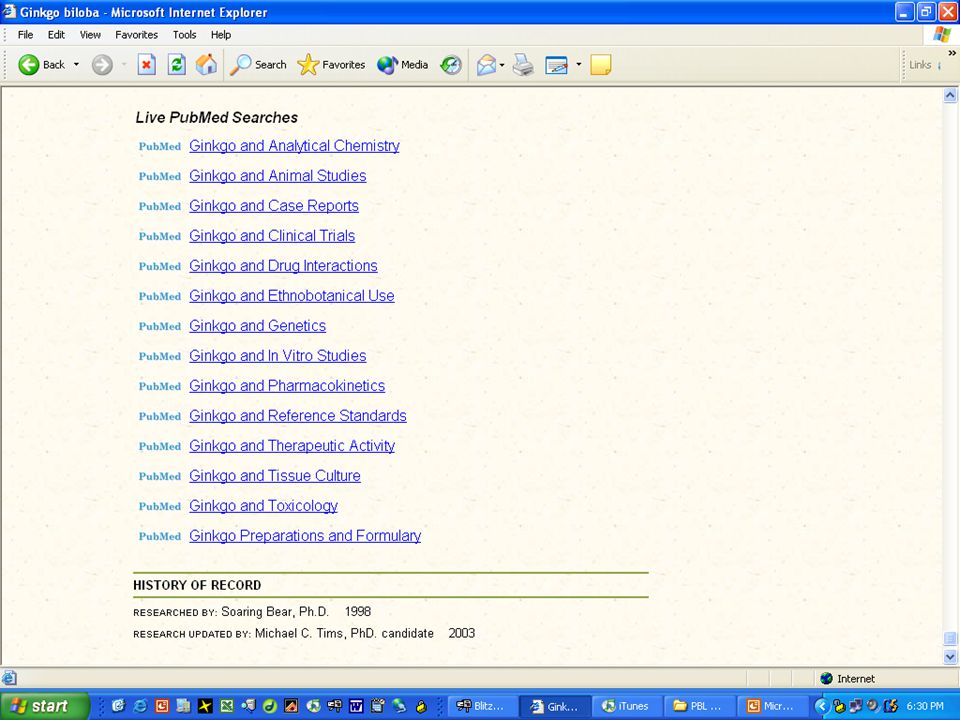Image resolution: width=960 pixels, height=720 pixels.
Task: Go to the Home page icon
Action: pyautogui.click(x=206, y=64)
